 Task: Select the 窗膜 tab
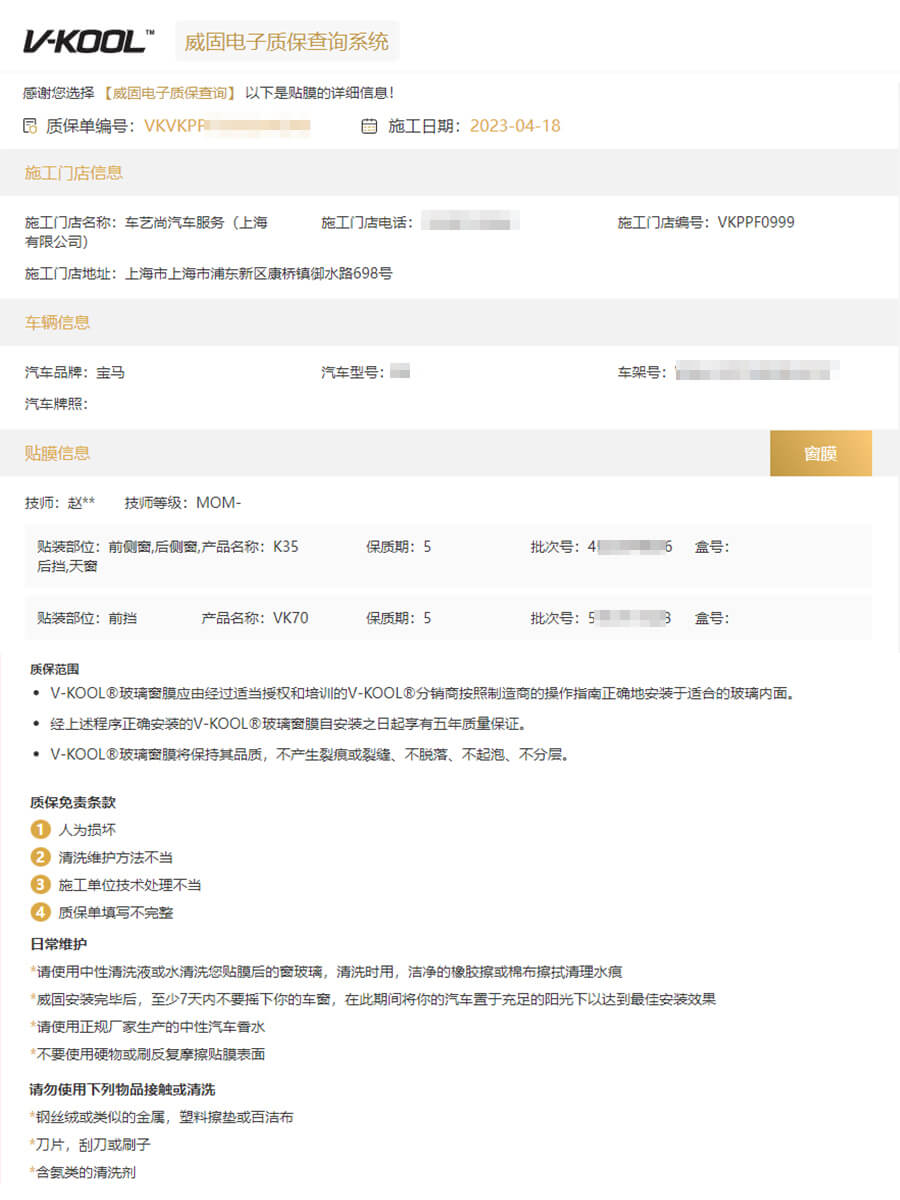820,453
